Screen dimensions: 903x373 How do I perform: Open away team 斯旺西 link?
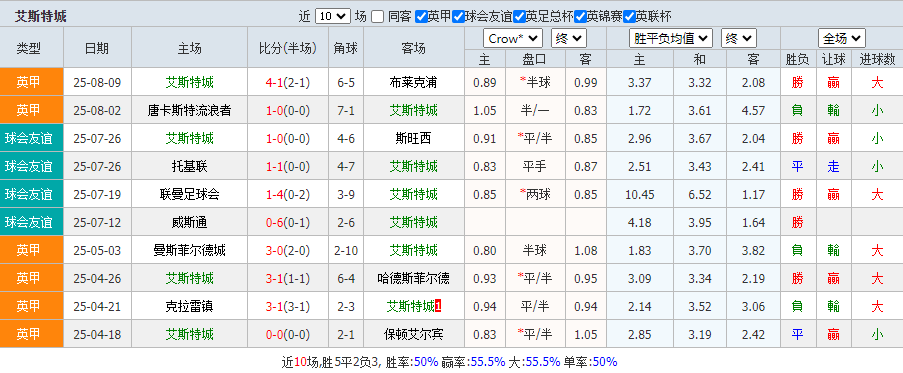[413, 138]
